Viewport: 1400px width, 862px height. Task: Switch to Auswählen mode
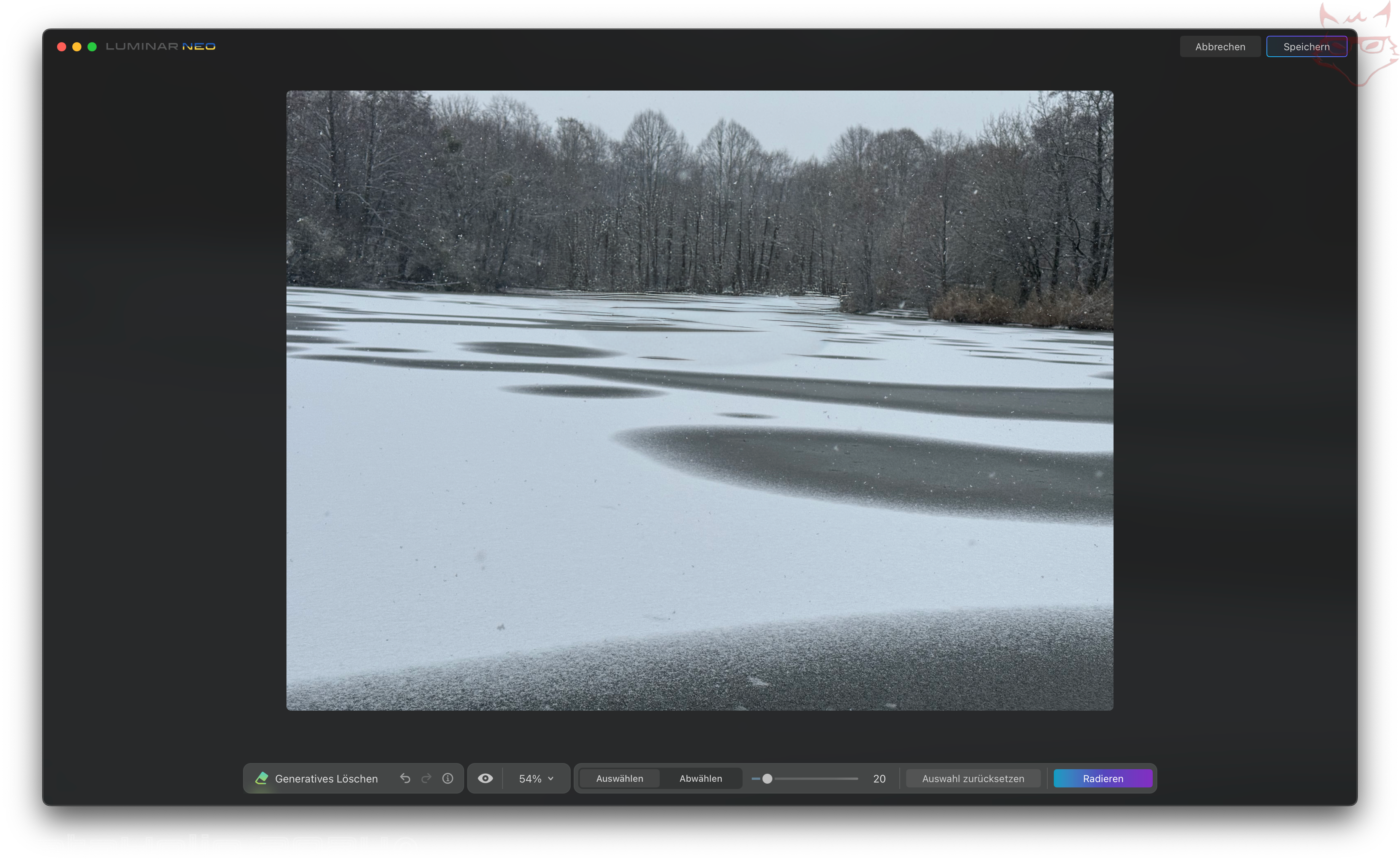(x=620, y=778)
